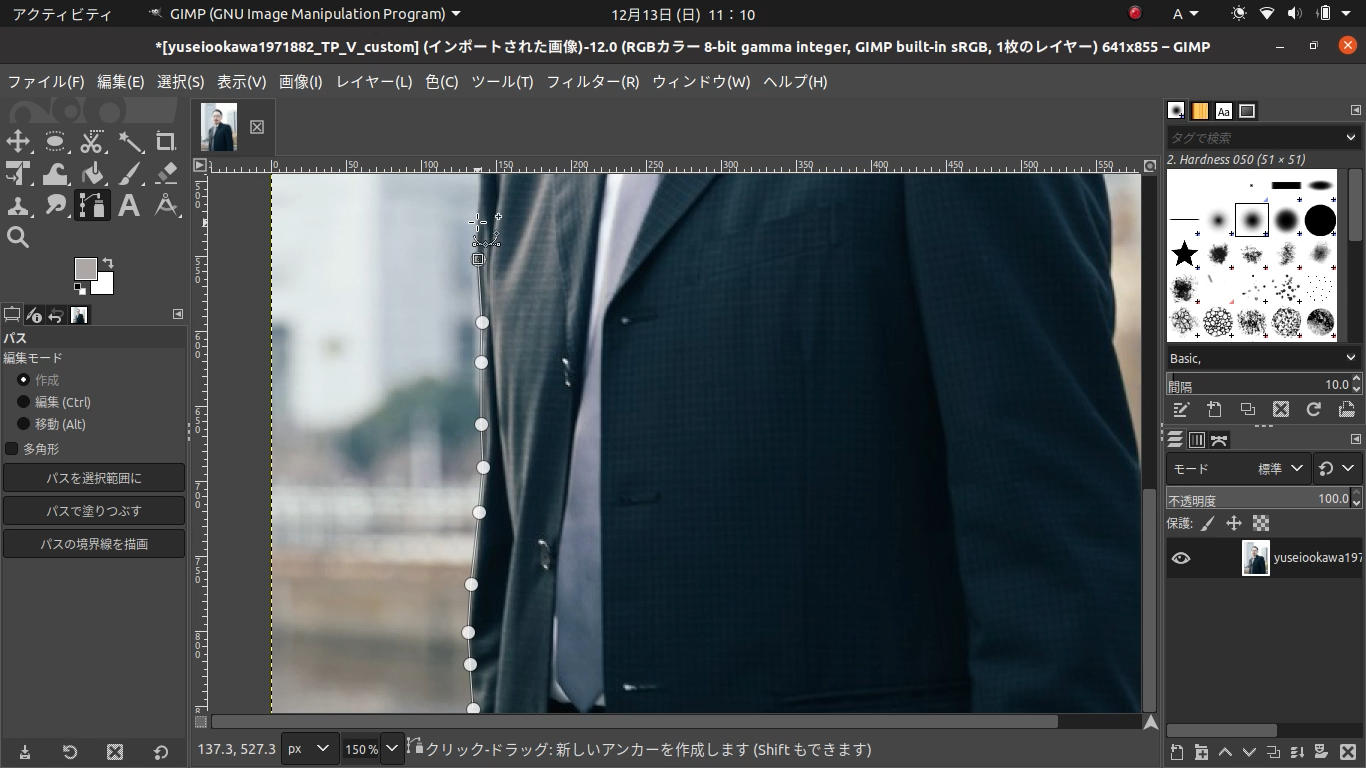Open the px unit dropdown

(308, 748)
